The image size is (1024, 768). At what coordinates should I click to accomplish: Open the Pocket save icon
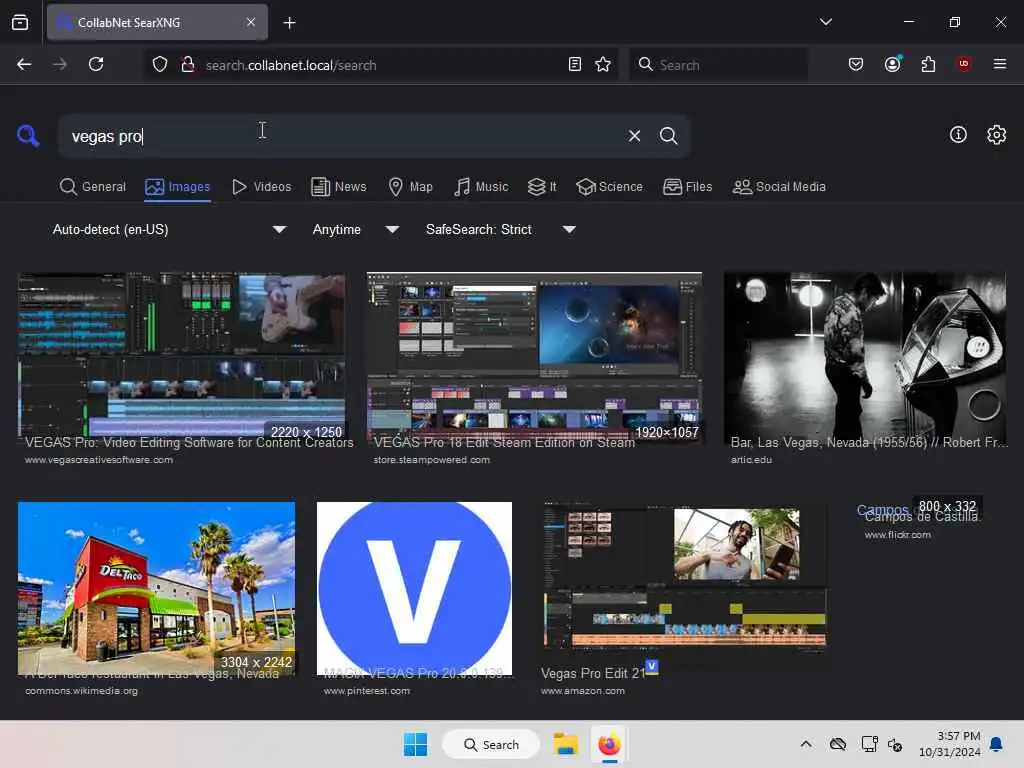point(856,64)
